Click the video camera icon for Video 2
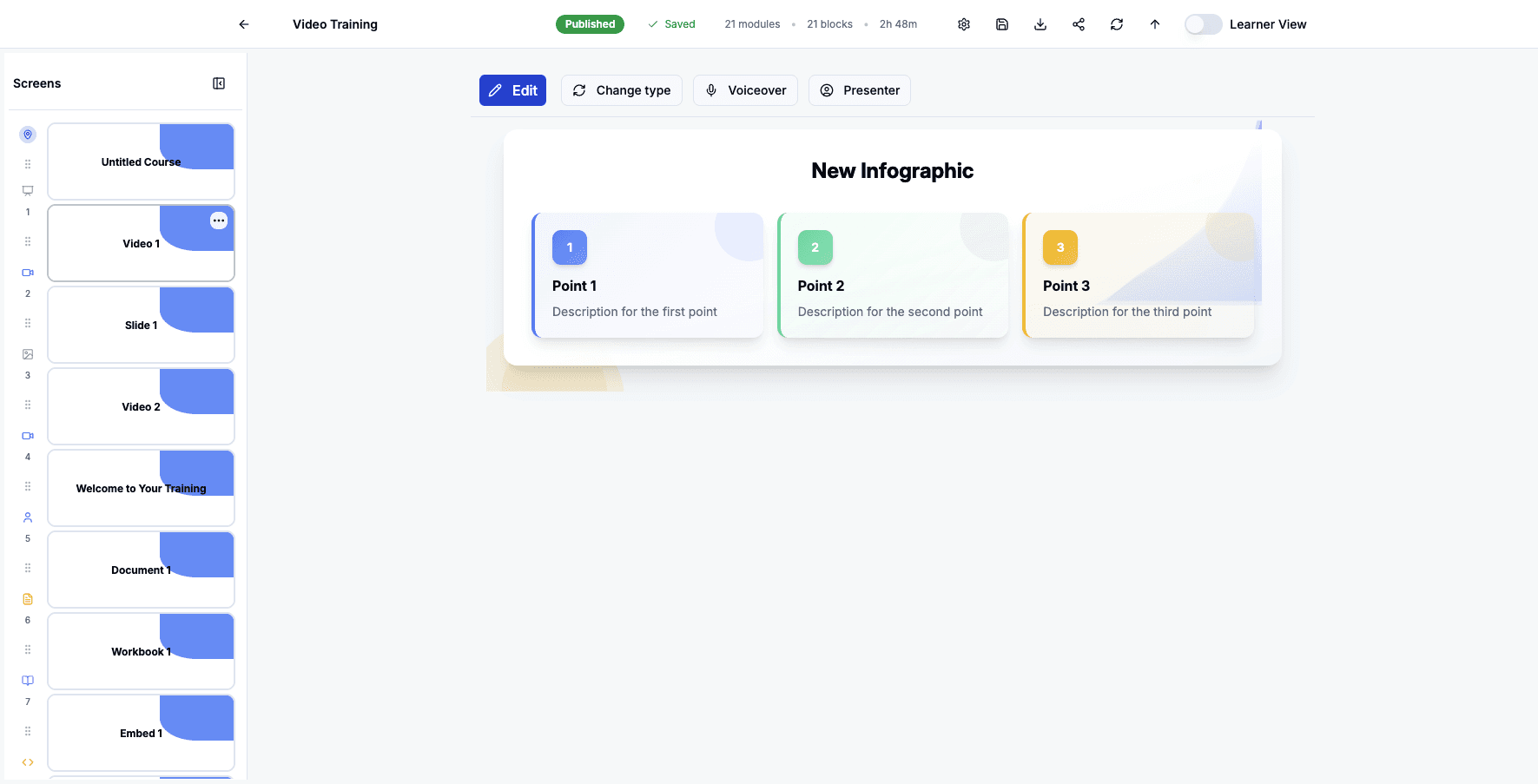The height and width of the screenshot is (784, 1538). [x=28, y=435]
